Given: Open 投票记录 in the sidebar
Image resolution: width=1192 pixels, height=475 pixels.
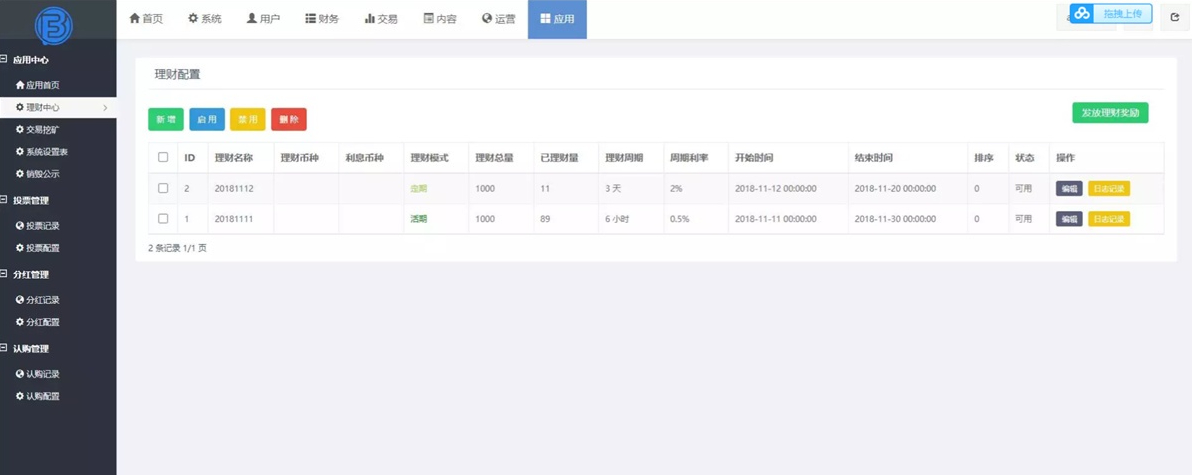Looking at the screenshot, I should pos(43,225).
